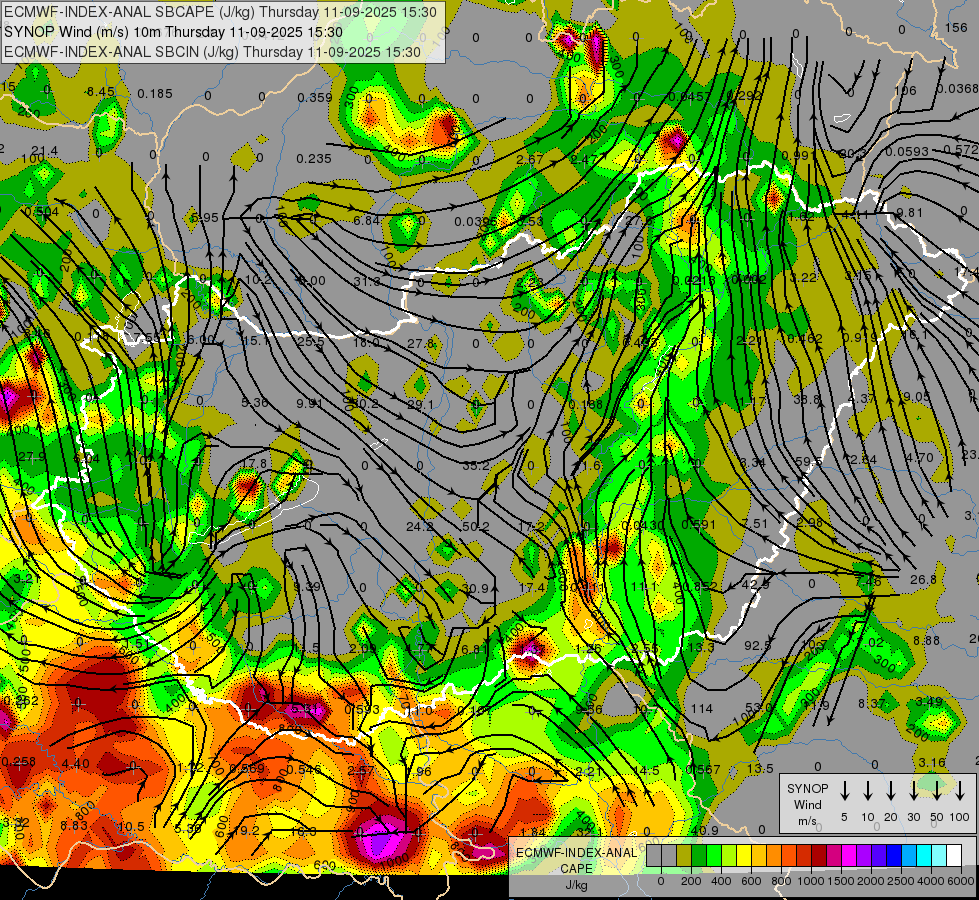Click the SBCIN header line
This screenshot has width=979, height=900.
tap(212, 52)
